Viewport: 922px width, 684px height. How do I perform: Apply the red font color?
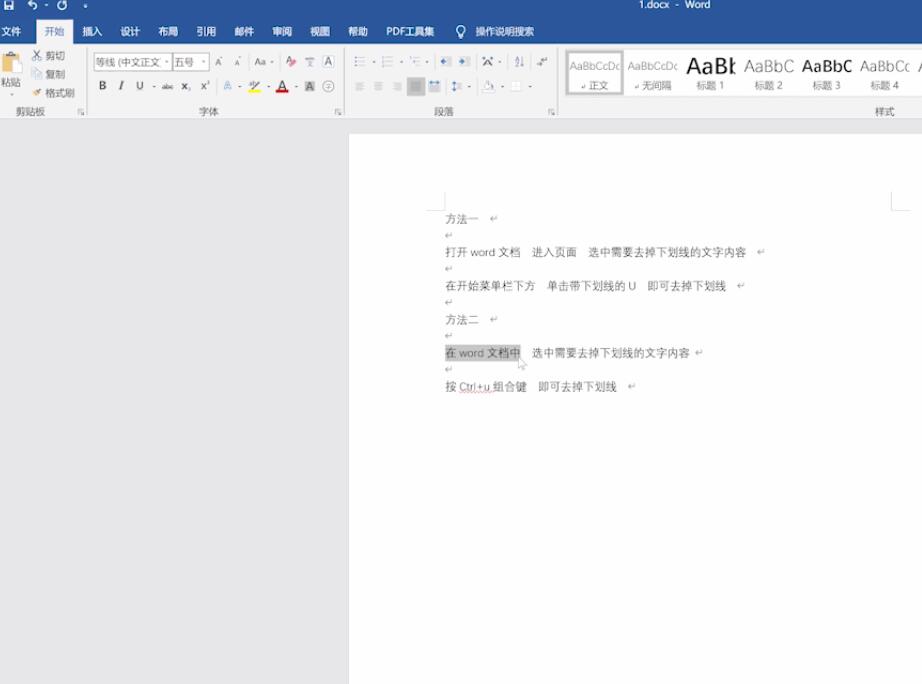[282, 86]
